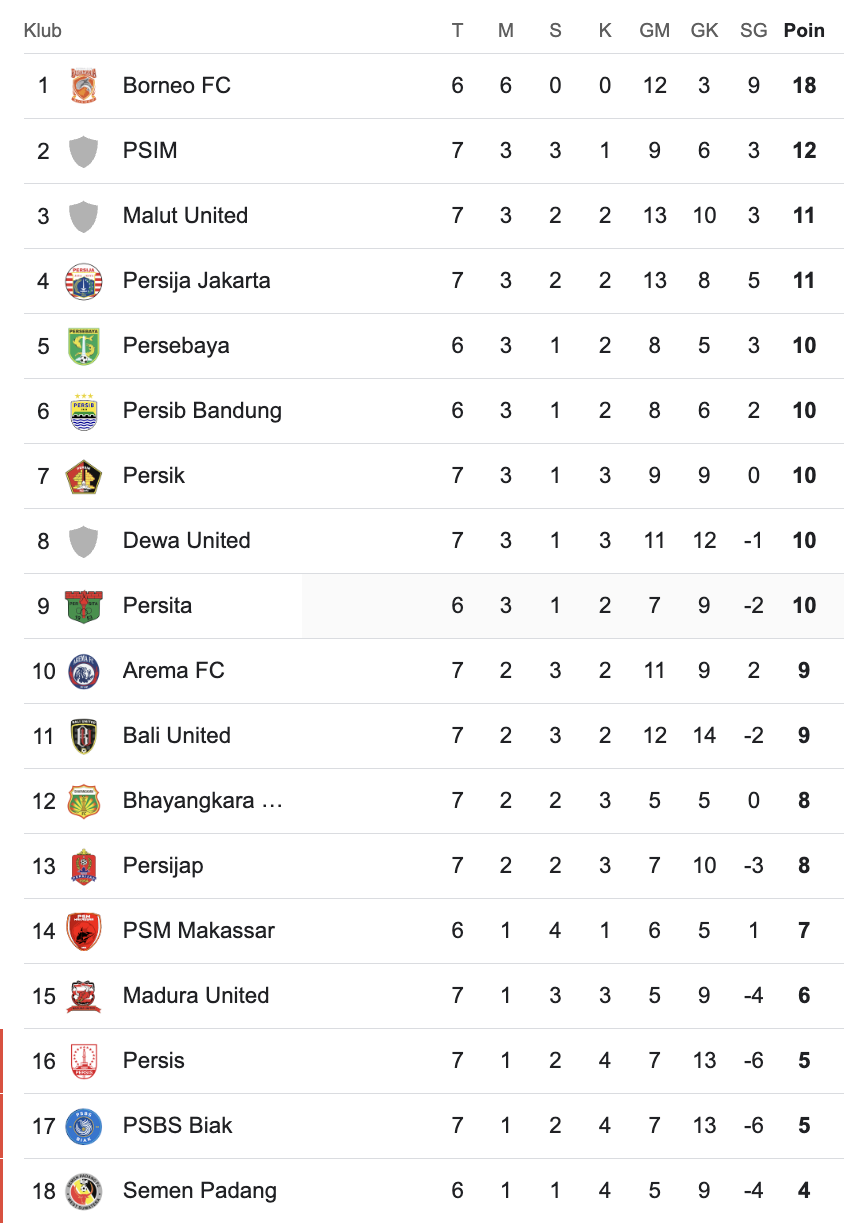
Task: Click the Persib Bandung crest
Action: click(84, 411)
